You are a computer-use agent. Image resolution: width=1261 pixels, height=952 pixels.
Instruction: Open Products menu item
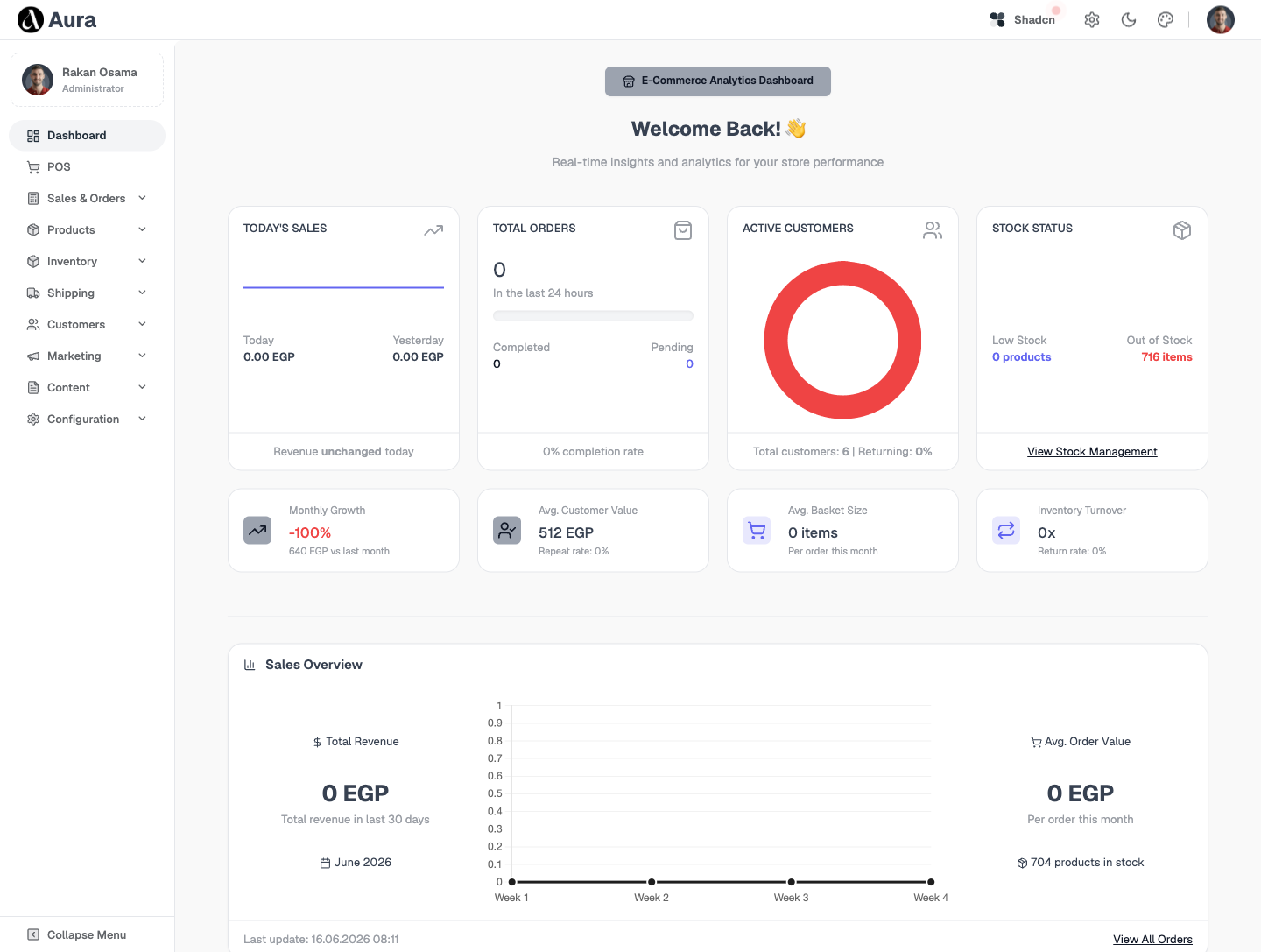[x=87, y=230]
